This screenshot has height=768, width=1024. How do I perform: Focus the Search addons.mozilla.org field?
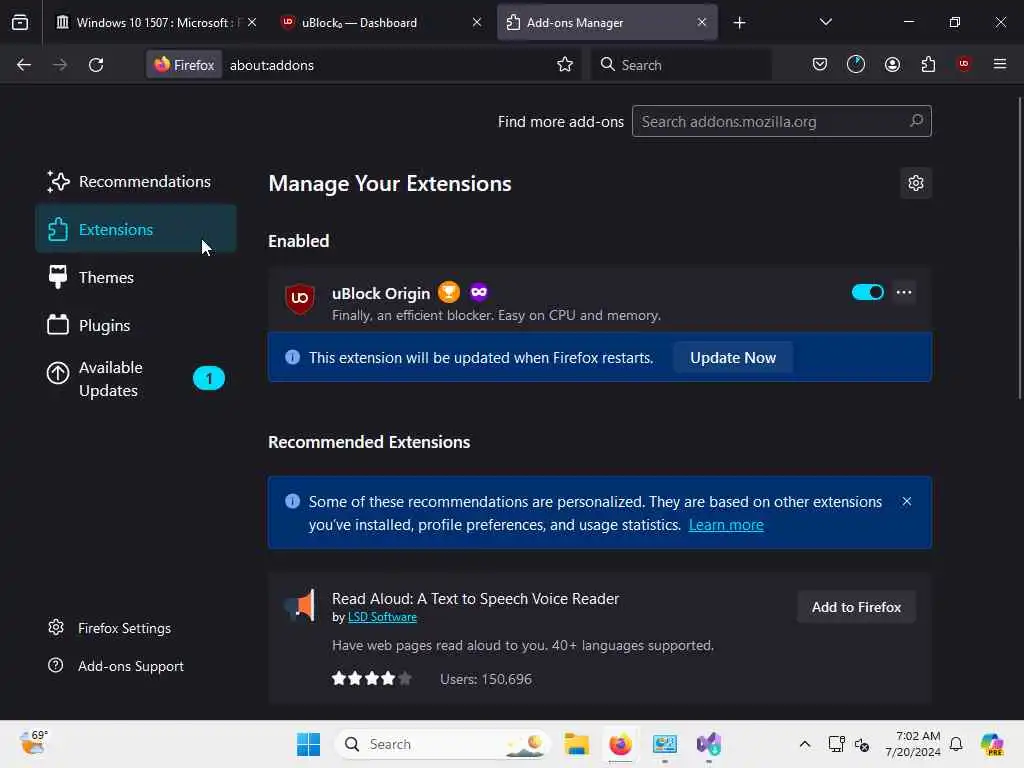781,121
